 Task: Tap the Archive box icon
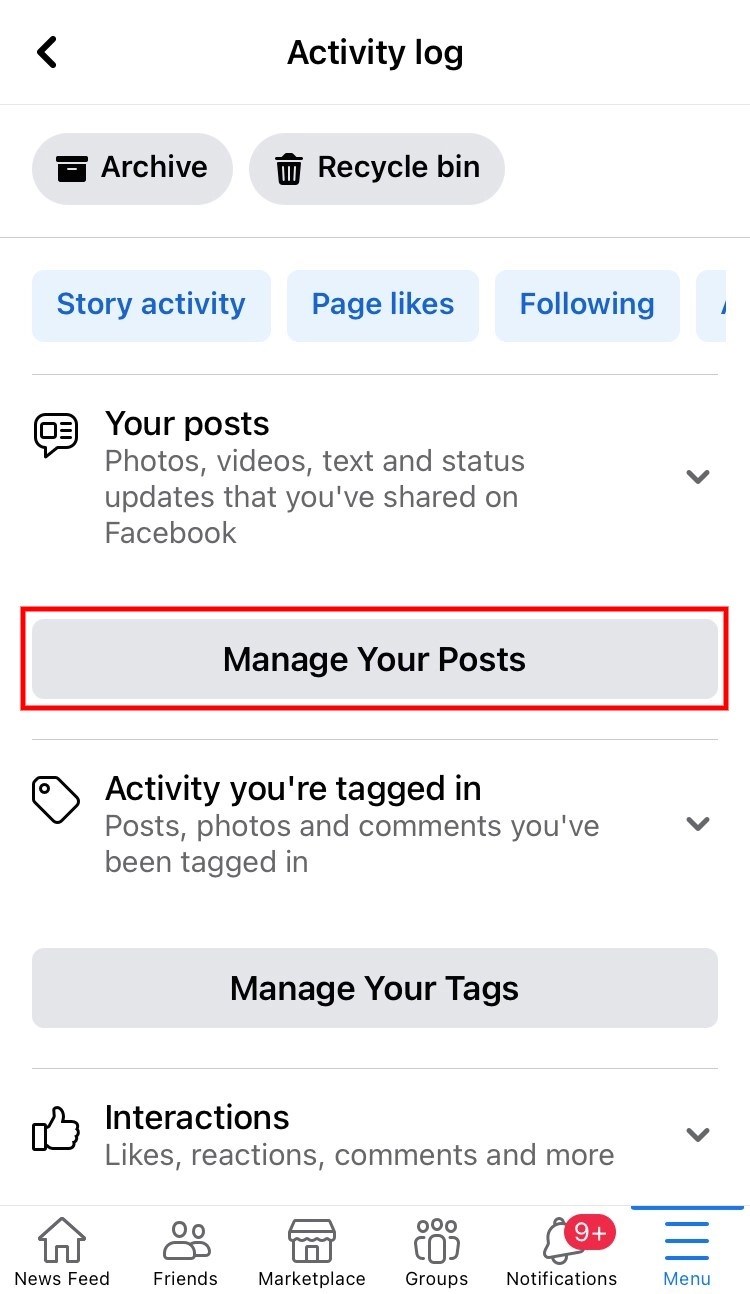(x=71, y=168)
